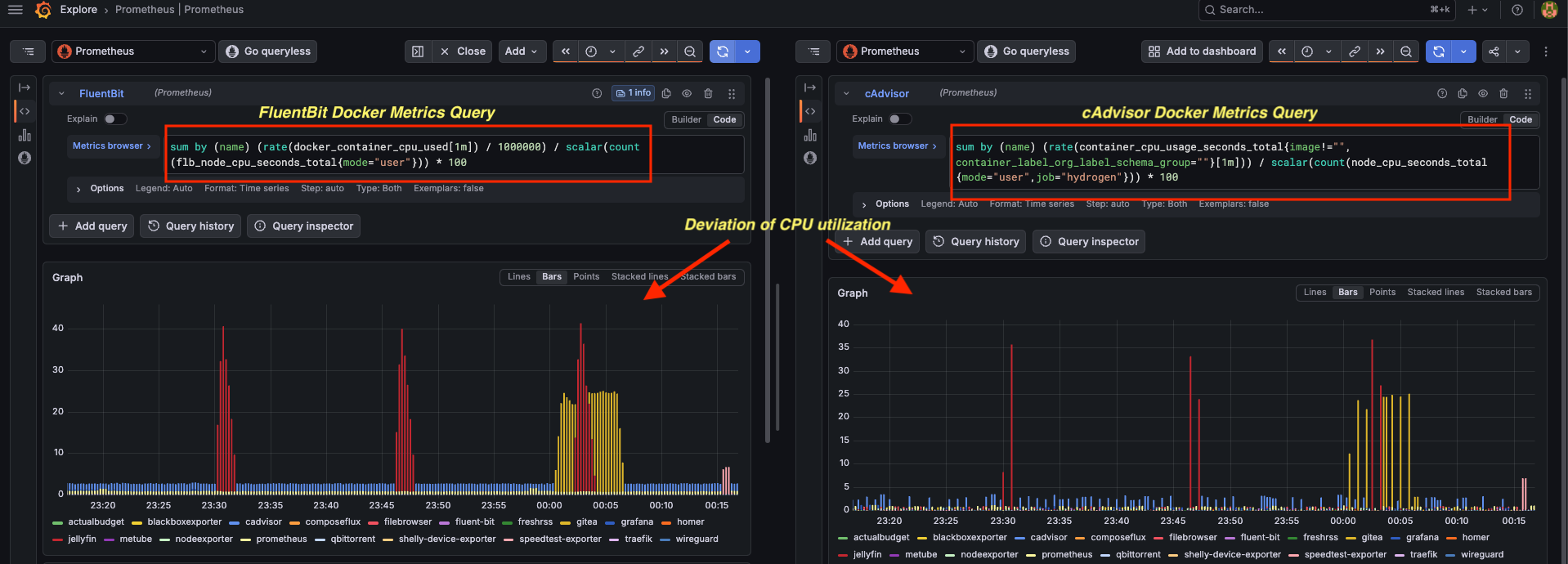Select Lines style in left graph
The width and height of the screenshot is (1568, 564).
(x=518, y=277)
